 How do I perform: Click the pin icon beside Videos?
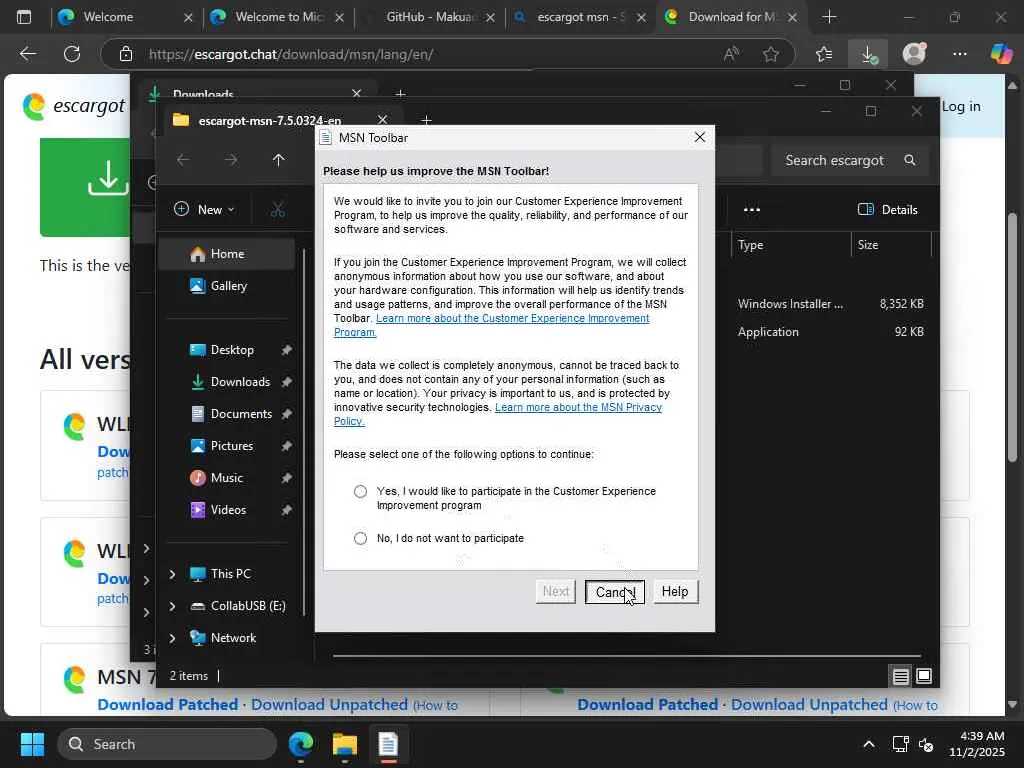click(x=286, y=510)
